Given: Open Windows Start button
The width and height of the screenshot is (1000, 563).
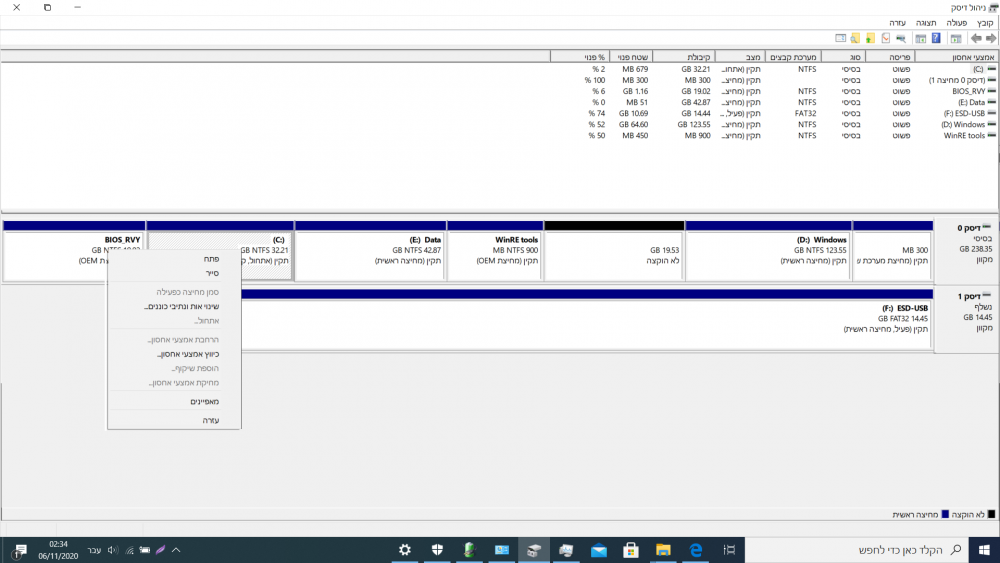Looking at the screenshot, I should point(984,550).
